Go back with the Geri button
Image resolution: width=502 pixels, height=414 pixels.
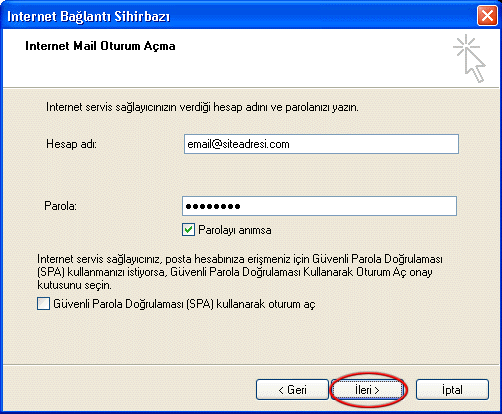pyautogui.click(x=292, y=389)
